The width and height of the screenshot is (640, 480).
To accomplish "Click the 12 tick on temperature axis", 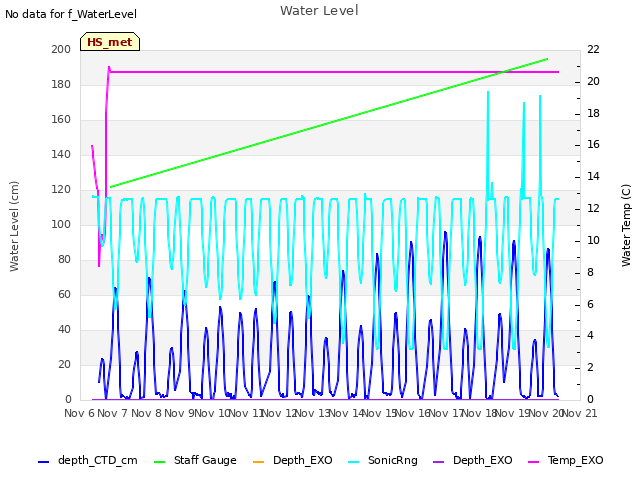I will [x=593, y=209].
